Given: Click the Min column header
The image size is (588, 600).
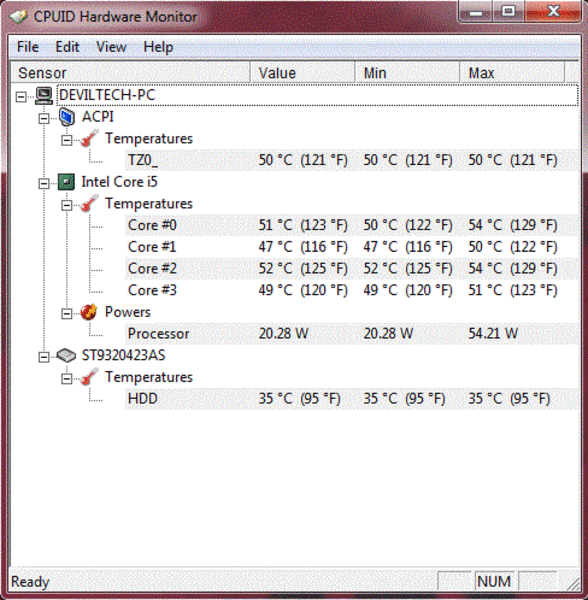Looking at the screenshot, I should (407, 73).
